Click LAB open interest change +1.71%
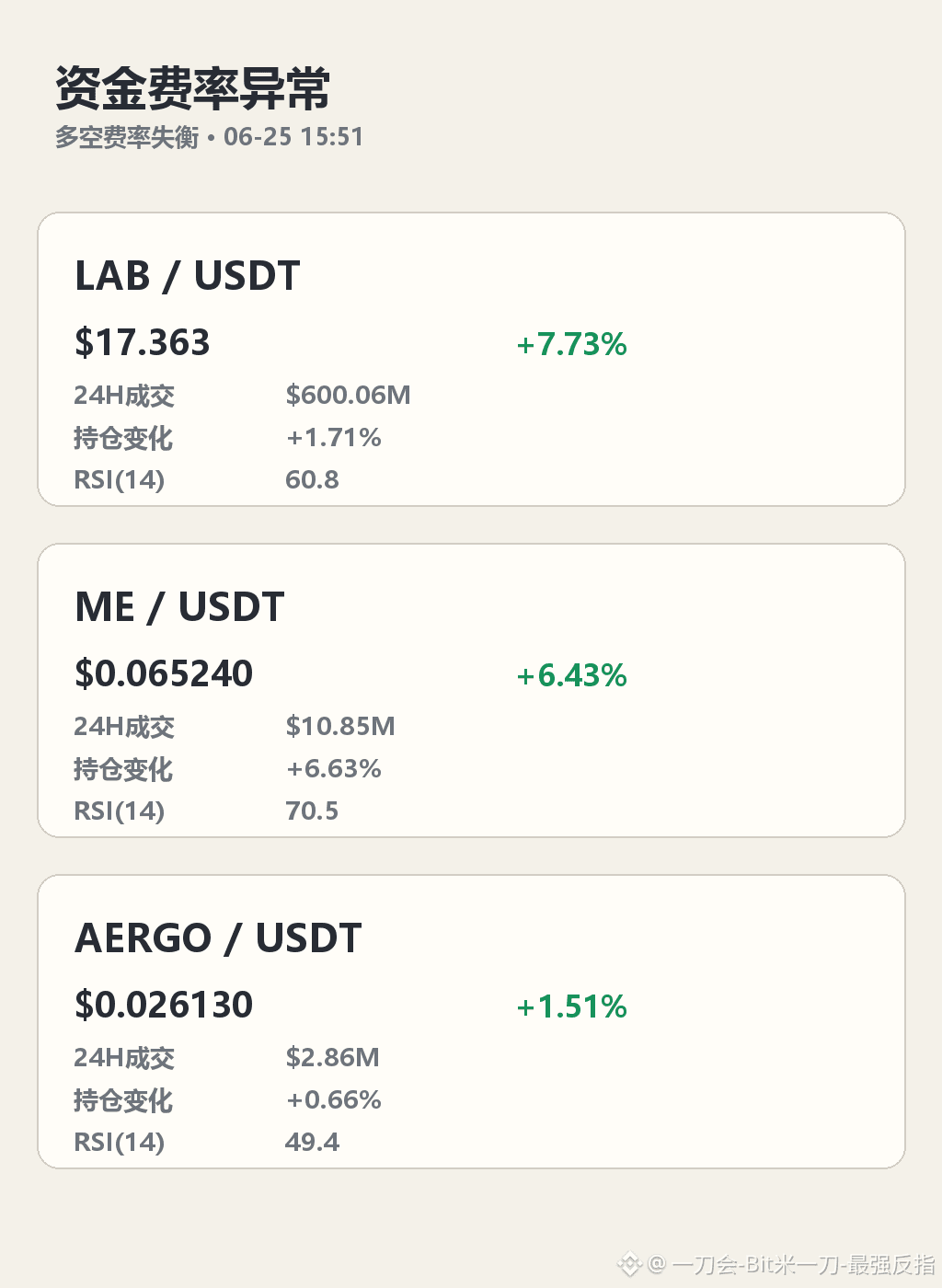 pos(334,437)
